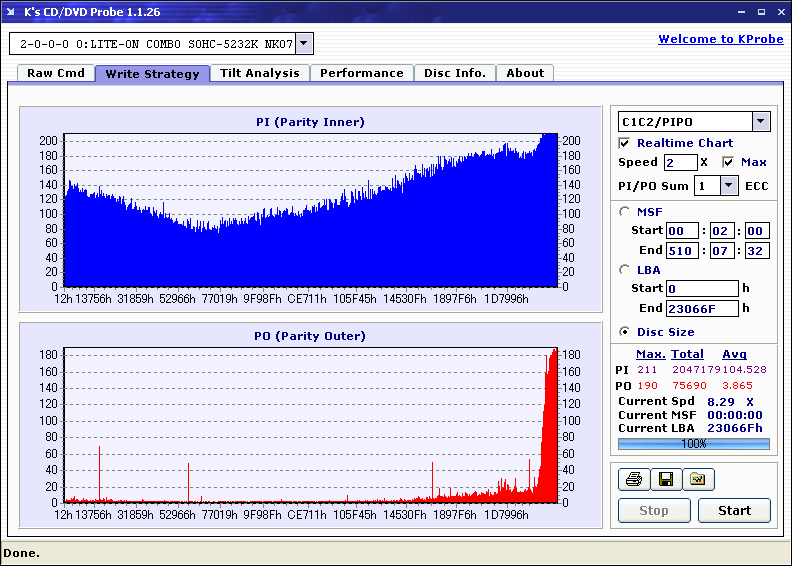The height and width of the screenshot is (566, 792).
Task: Click the print chart icon
Action: coord(634,479)
